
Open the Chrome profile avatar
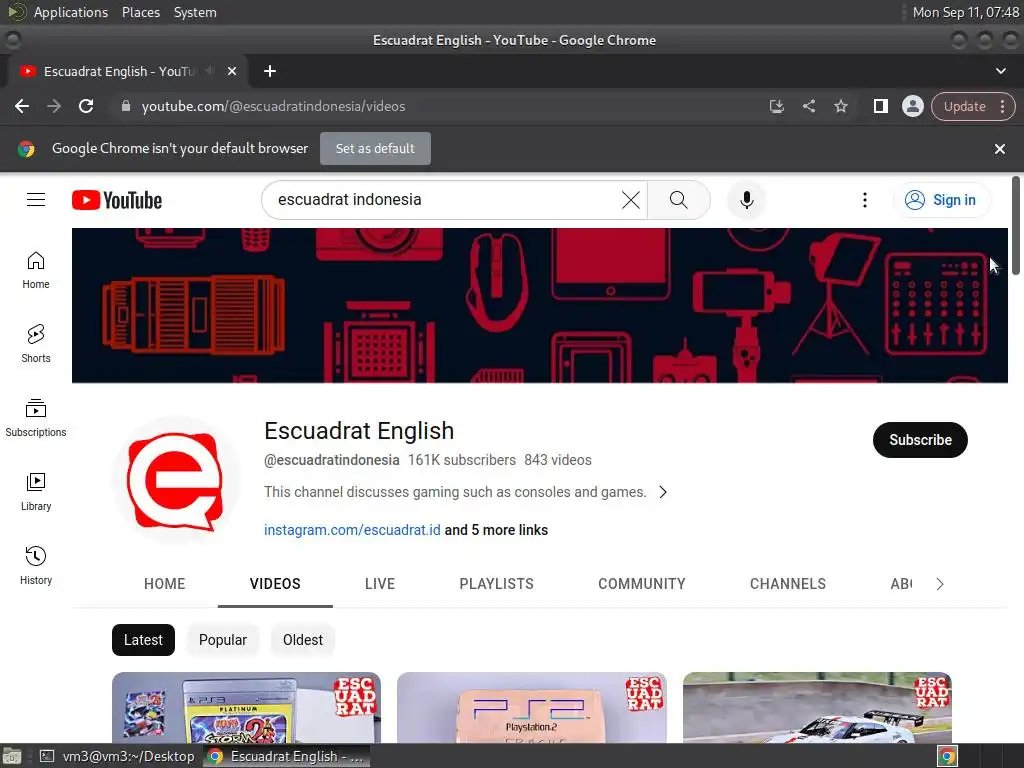pyautogui.click(x=912, y=106)
